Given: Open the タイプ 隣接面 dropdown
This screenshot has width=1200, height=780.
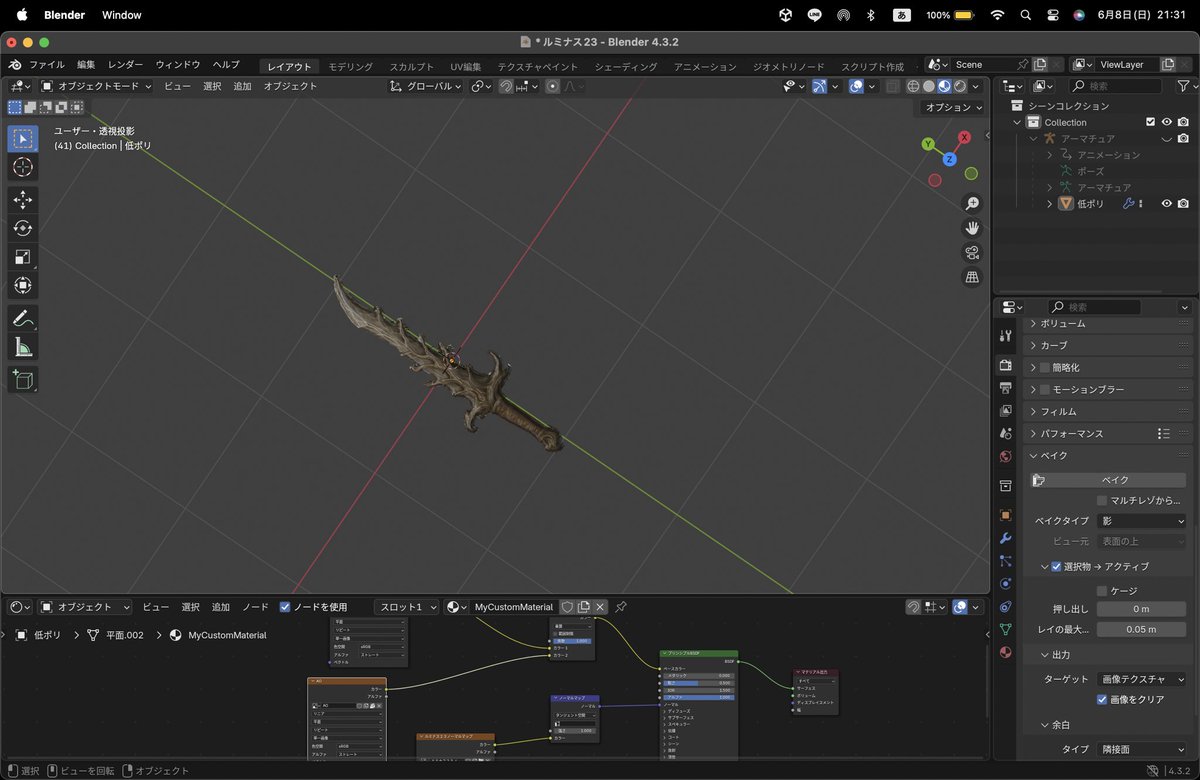Looking at the screenshot, I should 1141,749.
